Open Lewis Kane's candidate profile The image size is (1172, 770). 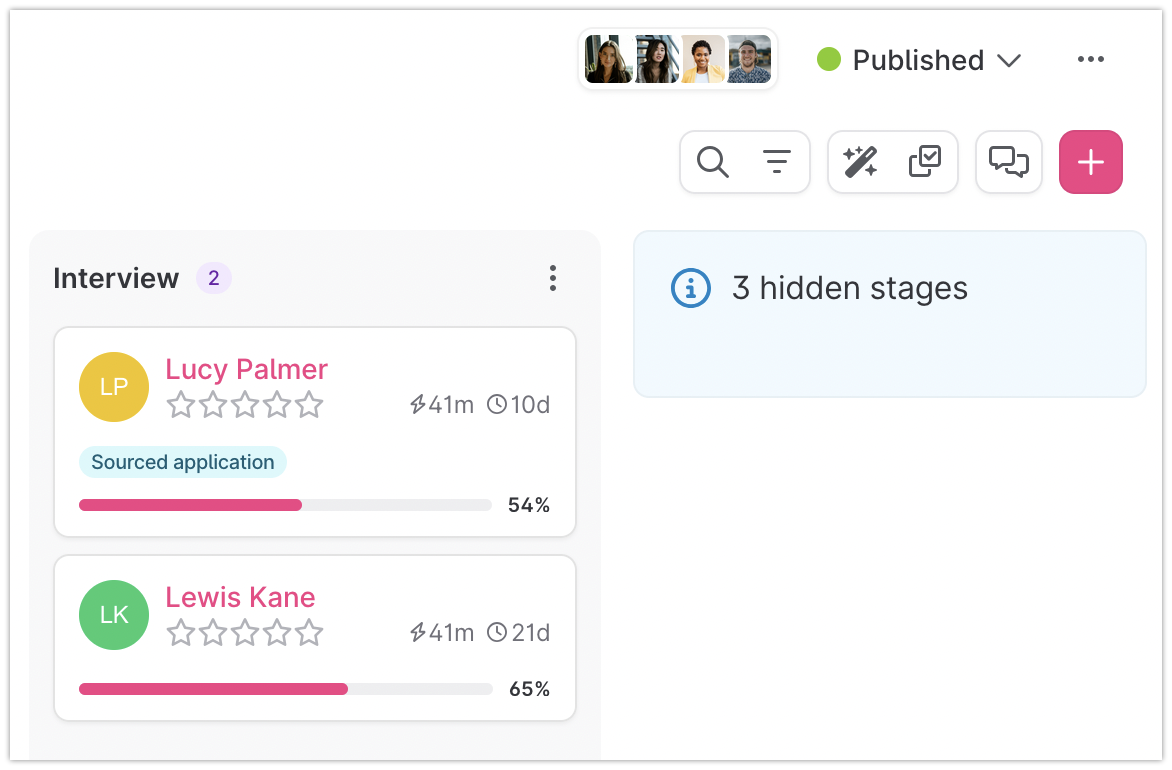[x=240, y=597]
